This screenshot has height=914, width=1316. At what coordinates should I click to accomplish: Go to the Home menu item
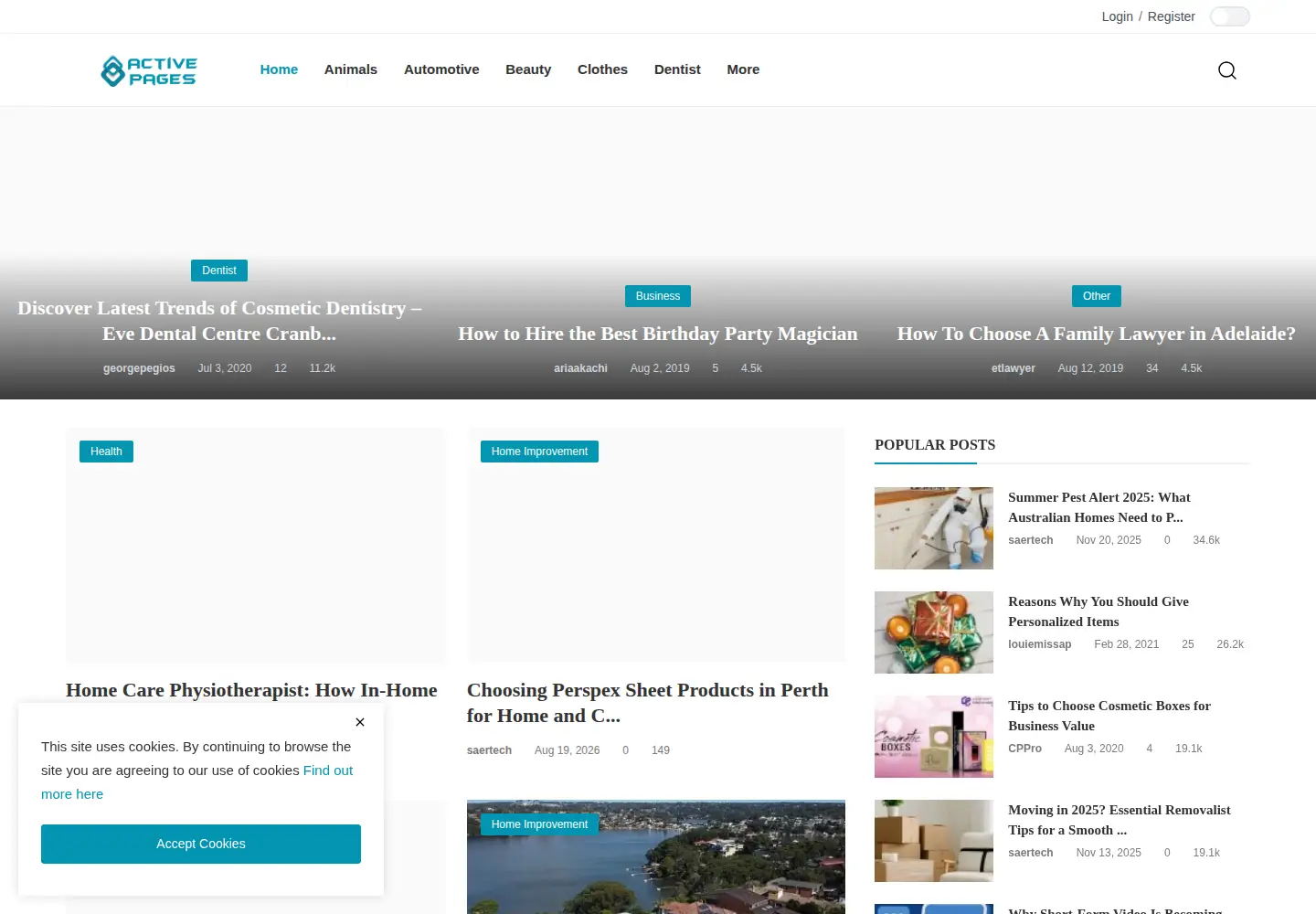tap(279, 69)
